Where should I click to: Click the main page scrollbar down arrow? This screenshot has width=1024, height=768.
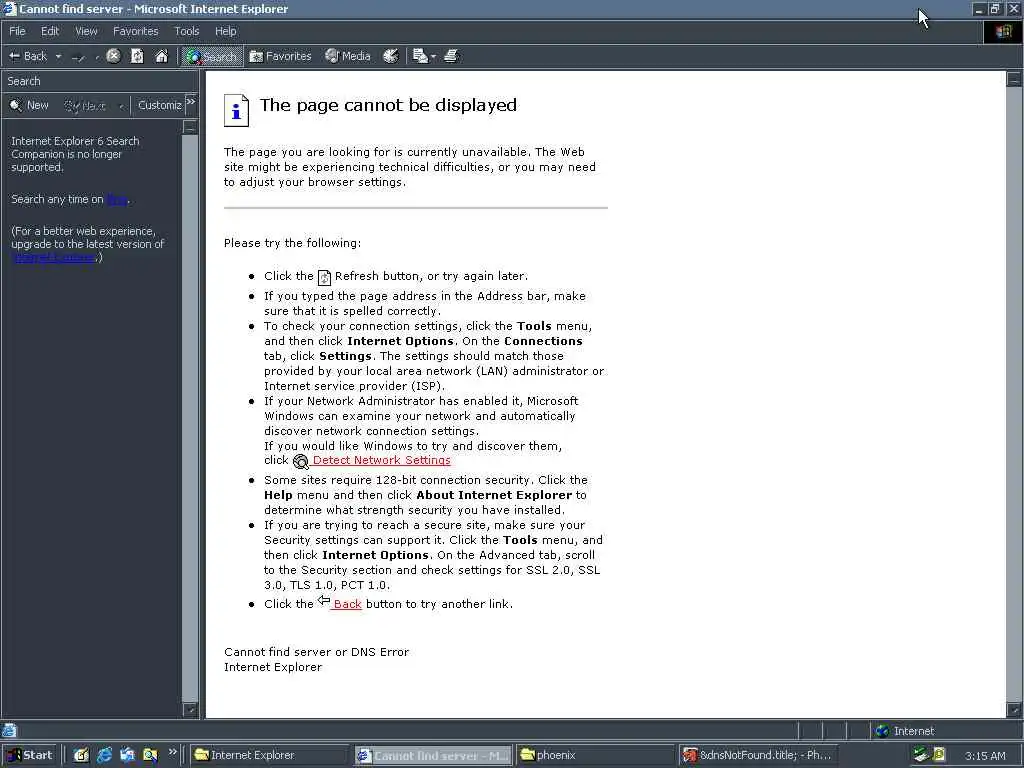tap(1014, 709)
